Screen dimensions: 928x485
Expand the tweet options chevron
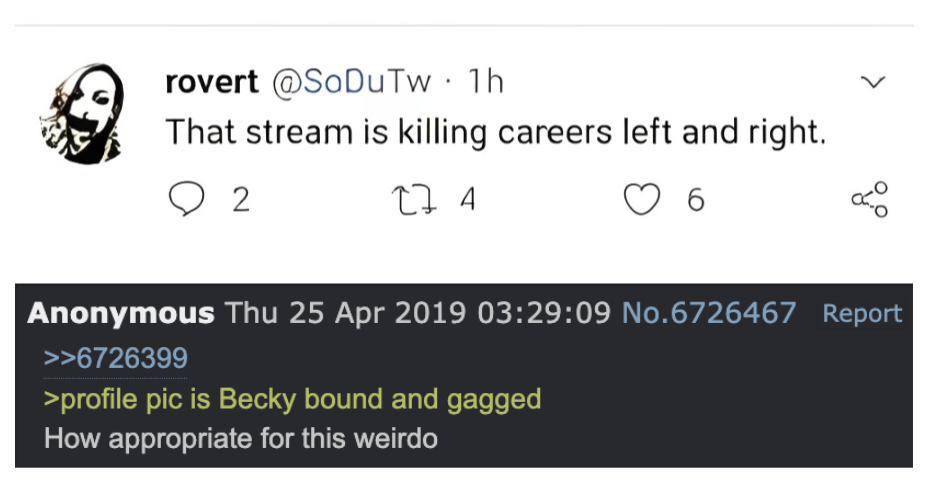[873, 81]
